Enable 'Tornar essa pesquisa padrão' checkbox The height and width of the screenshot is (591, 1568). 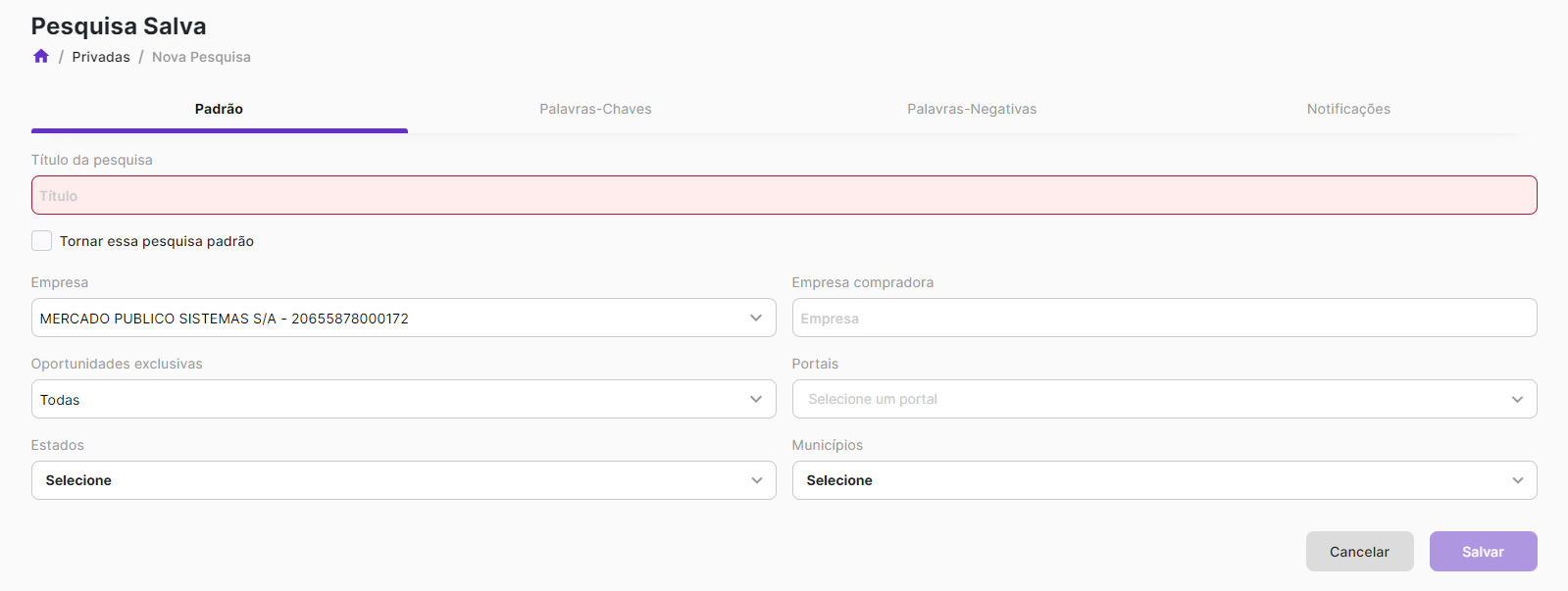point(42,241)
